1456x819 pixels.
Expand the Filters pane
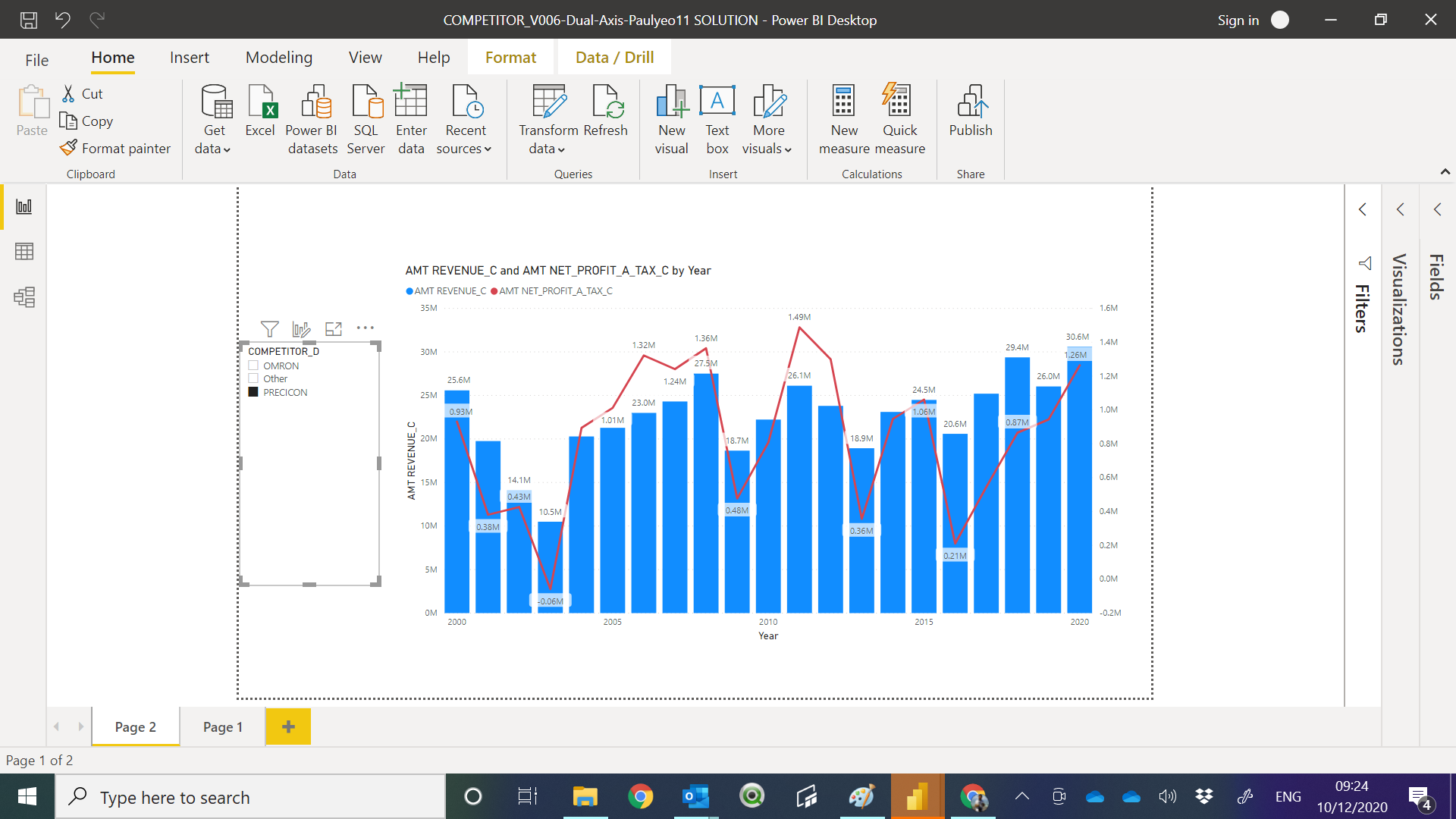[x=1363, y=209]
